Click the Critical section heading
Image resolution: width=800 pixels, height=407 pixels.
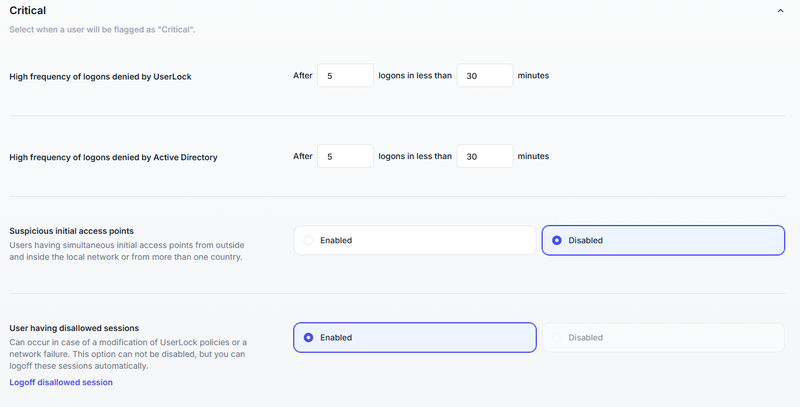28,10
